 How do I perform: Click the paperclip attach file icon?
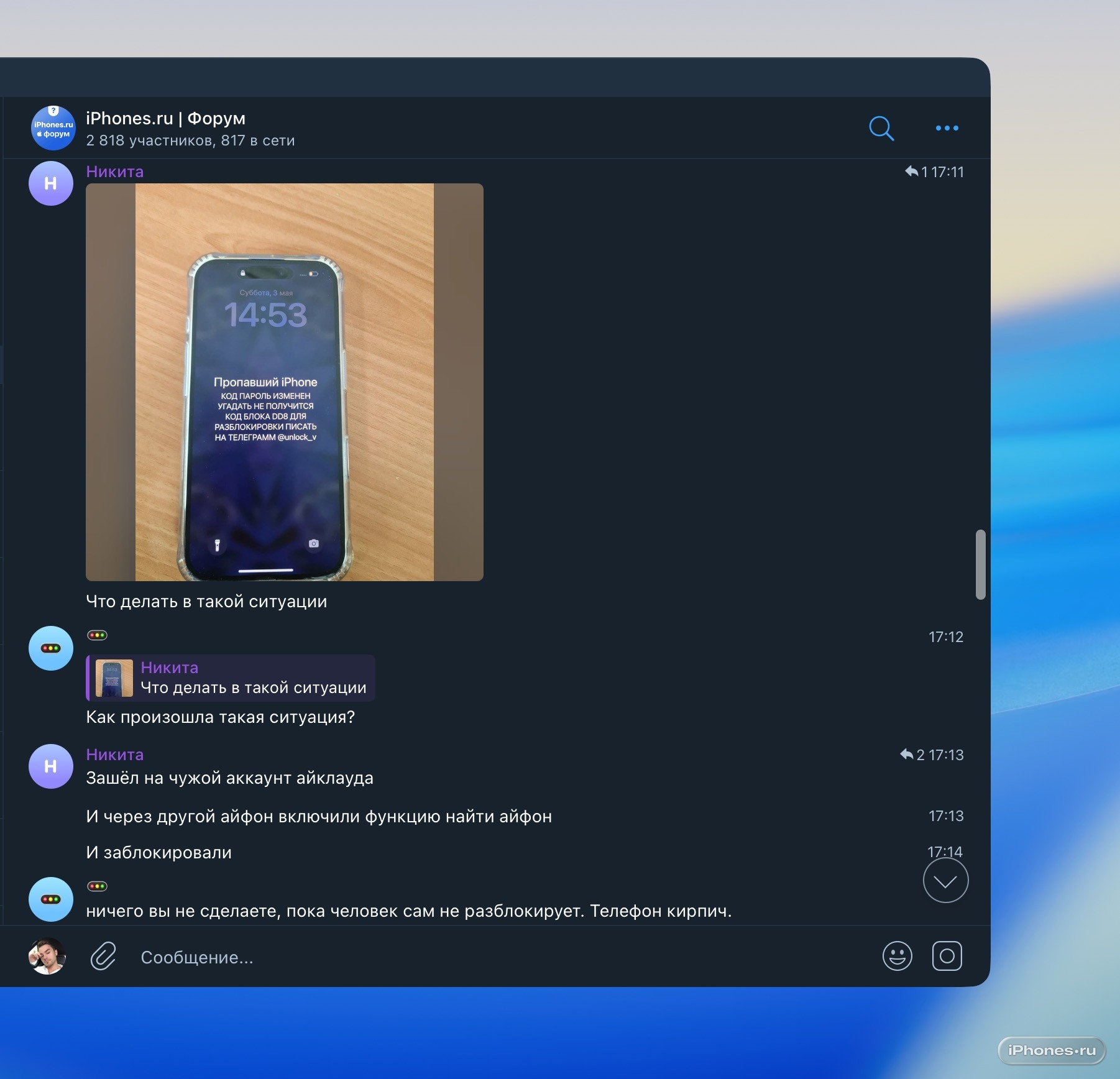[x=103, y=956]
